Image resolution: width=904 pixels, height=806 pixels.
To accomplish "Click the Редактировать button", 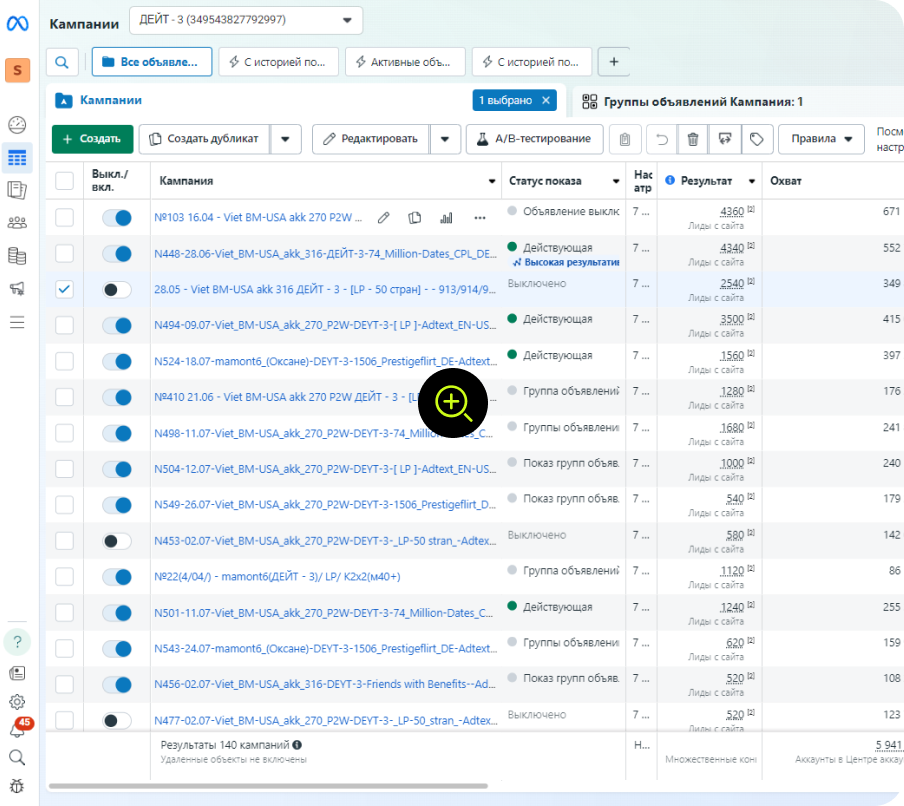I will (x=371, y=139).
